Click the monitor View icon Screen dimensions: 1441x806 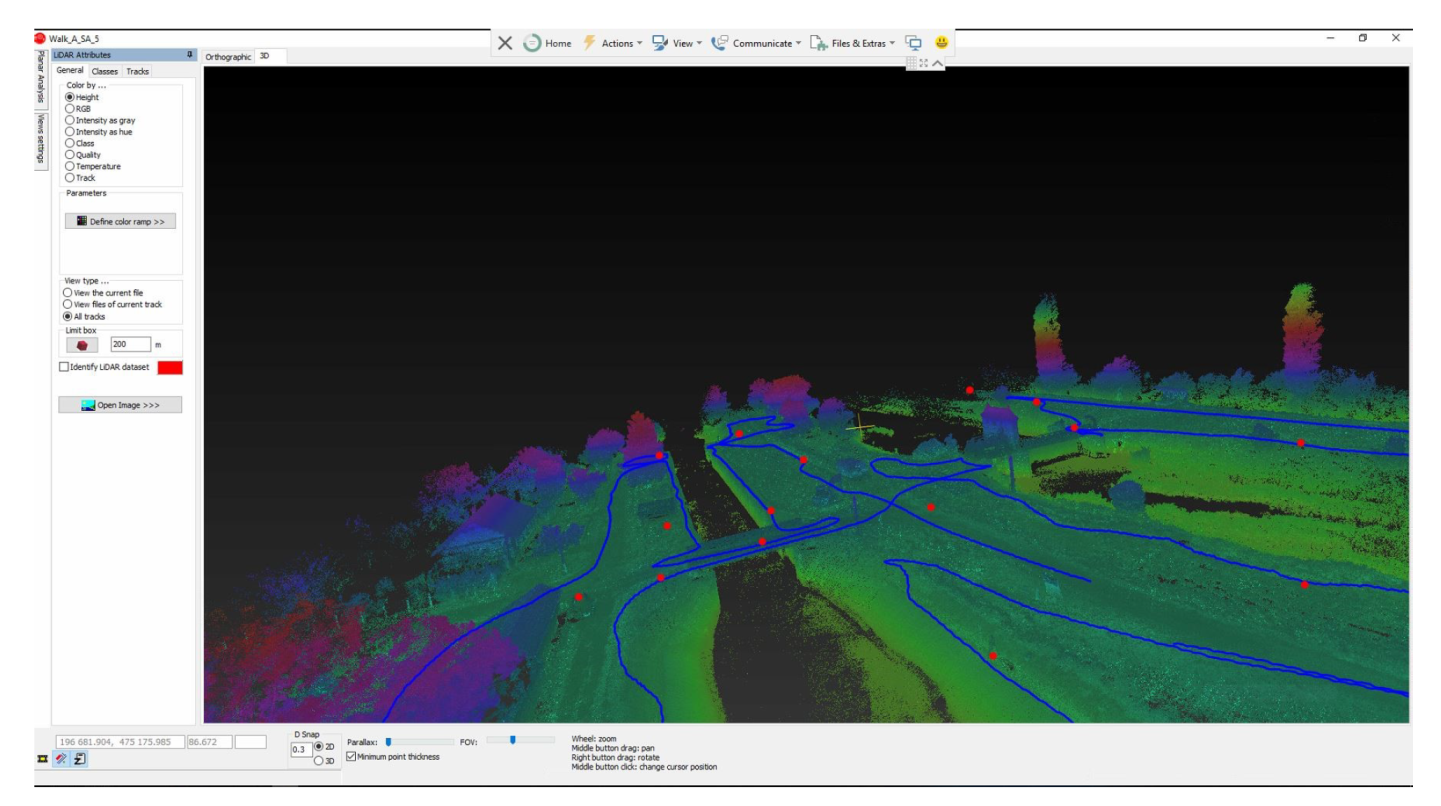tap(660, 43)
